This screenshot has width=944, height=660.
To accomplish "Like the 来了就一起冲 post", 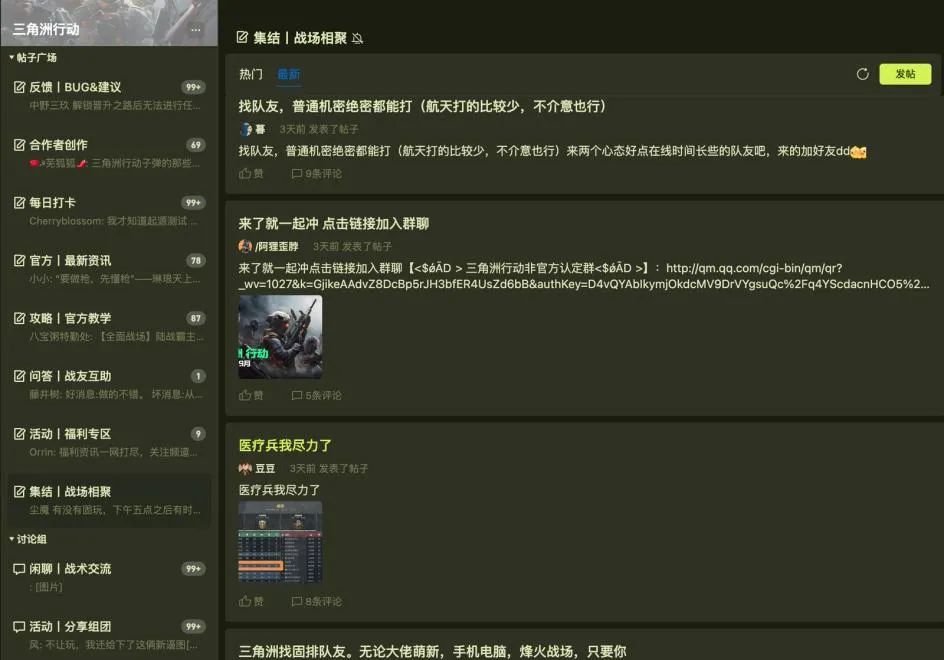I will (x=251, y=396).
